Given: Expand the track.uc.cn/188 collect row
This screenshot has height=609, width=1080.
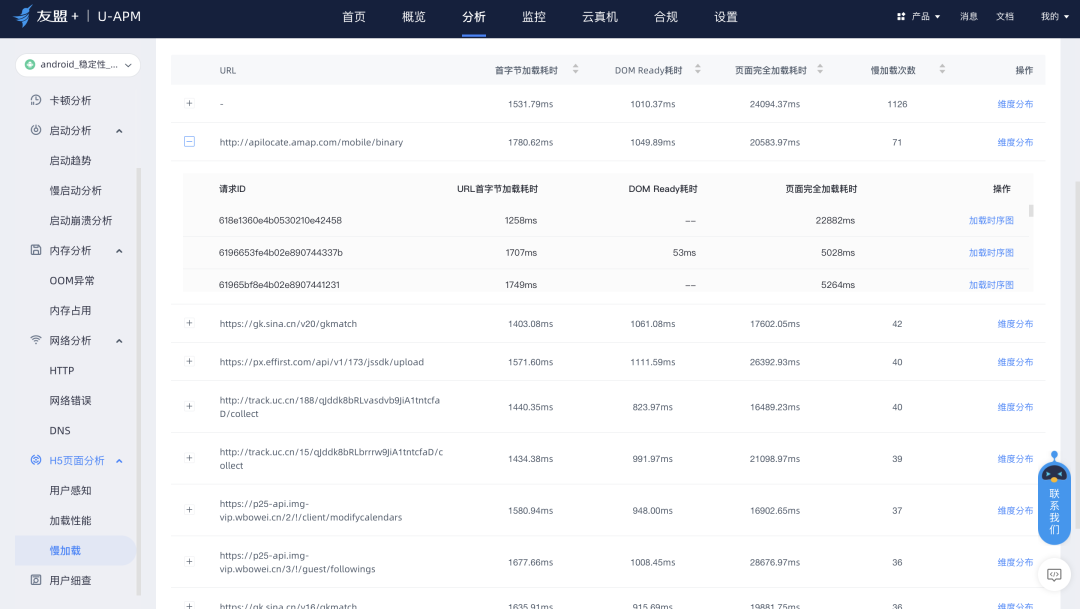Looking at the screenshot, I should (189, 406).
